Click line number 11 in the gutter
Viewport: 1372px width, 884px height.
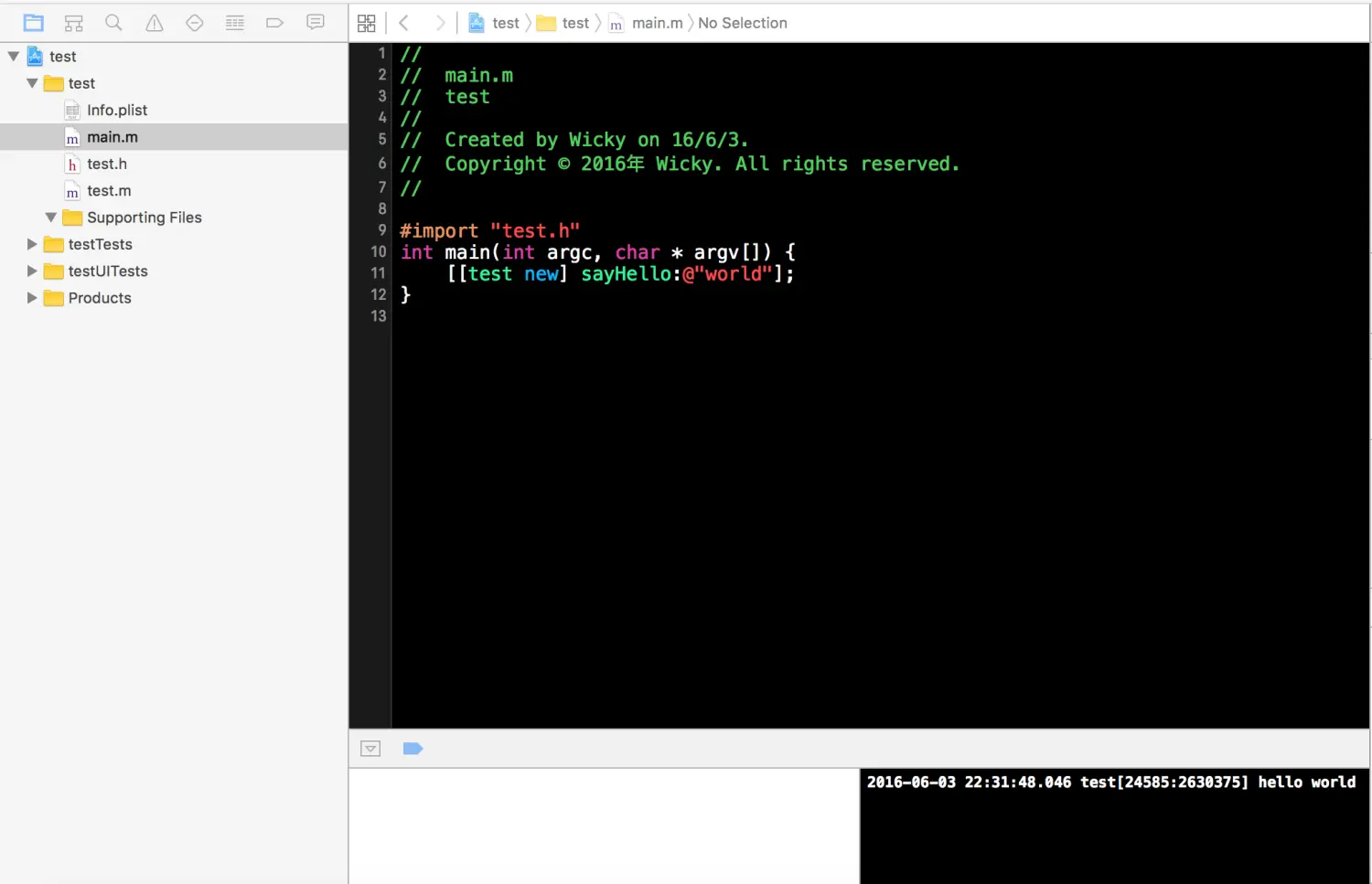(379, 273)
